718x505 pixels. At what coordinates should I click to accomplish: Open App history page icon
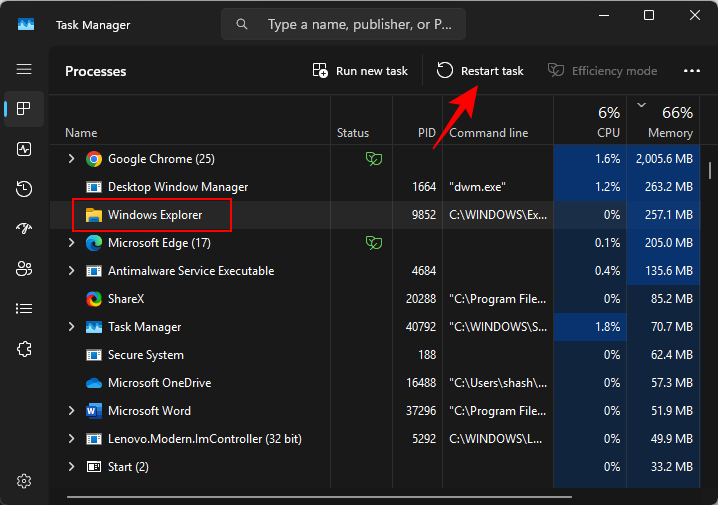24,188
